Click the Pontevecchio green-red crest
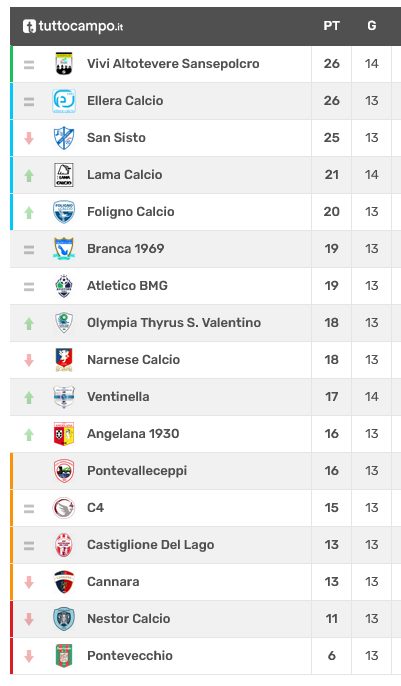Viewport: 401px width, 686px height. (x=64, y=655)
